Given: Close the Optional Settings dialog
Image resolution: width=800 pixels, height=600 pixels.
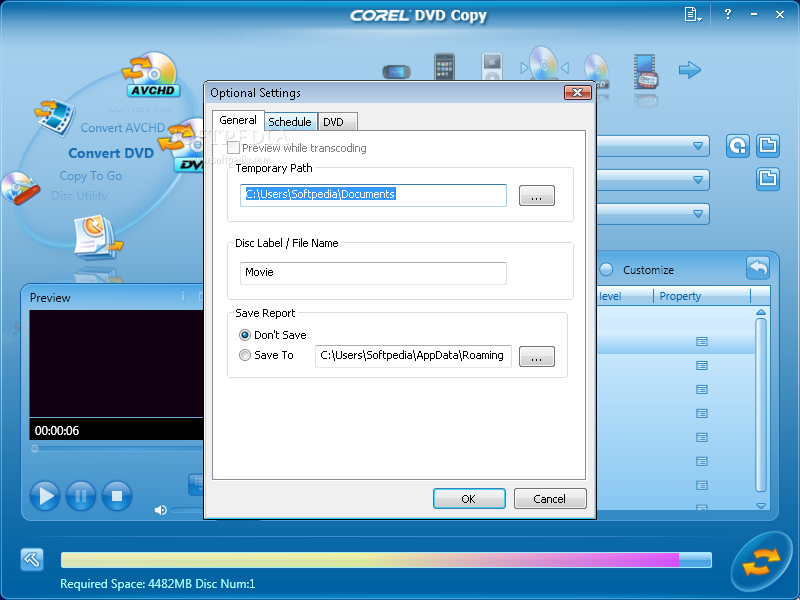Looking at the screenshot, I should [x=578, y=92].
